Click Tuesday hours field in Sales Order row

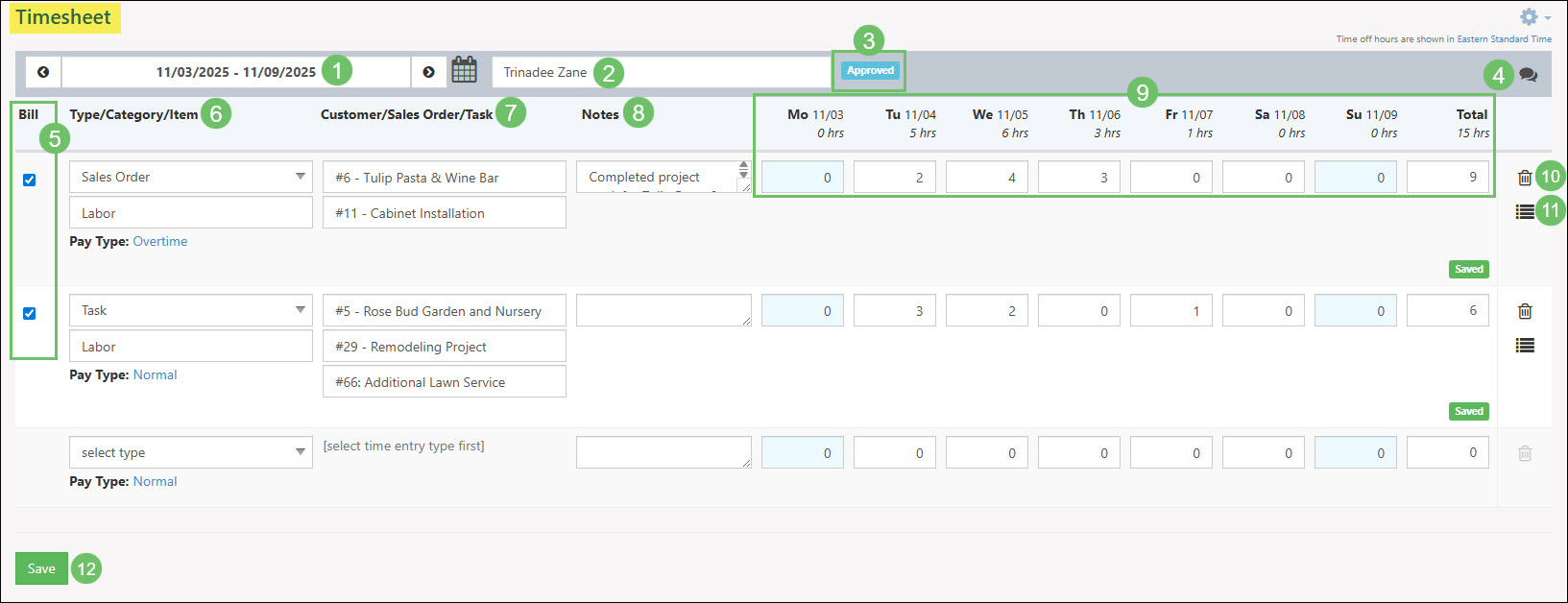coord(895,177)
